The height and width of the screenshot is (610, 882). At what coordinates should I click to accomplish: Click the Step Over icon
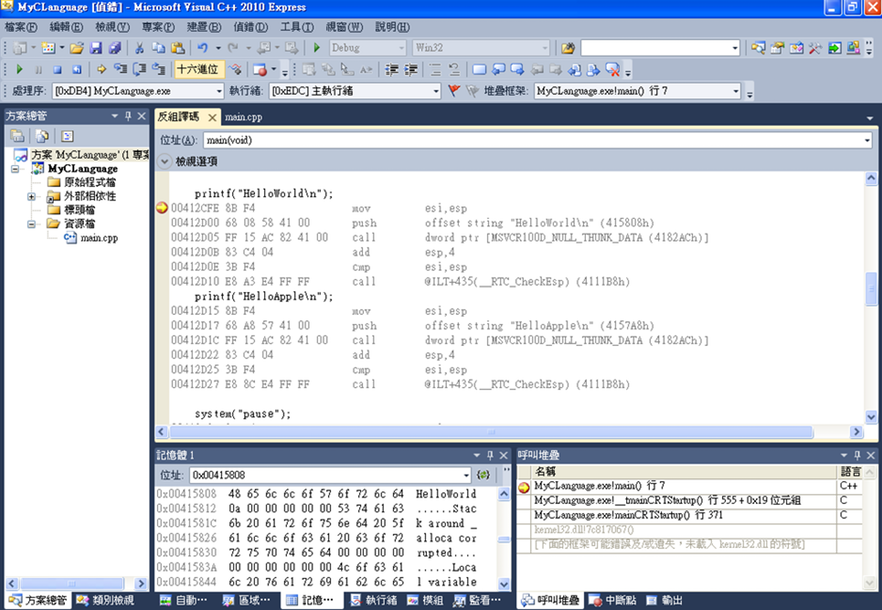pos(140,69)
